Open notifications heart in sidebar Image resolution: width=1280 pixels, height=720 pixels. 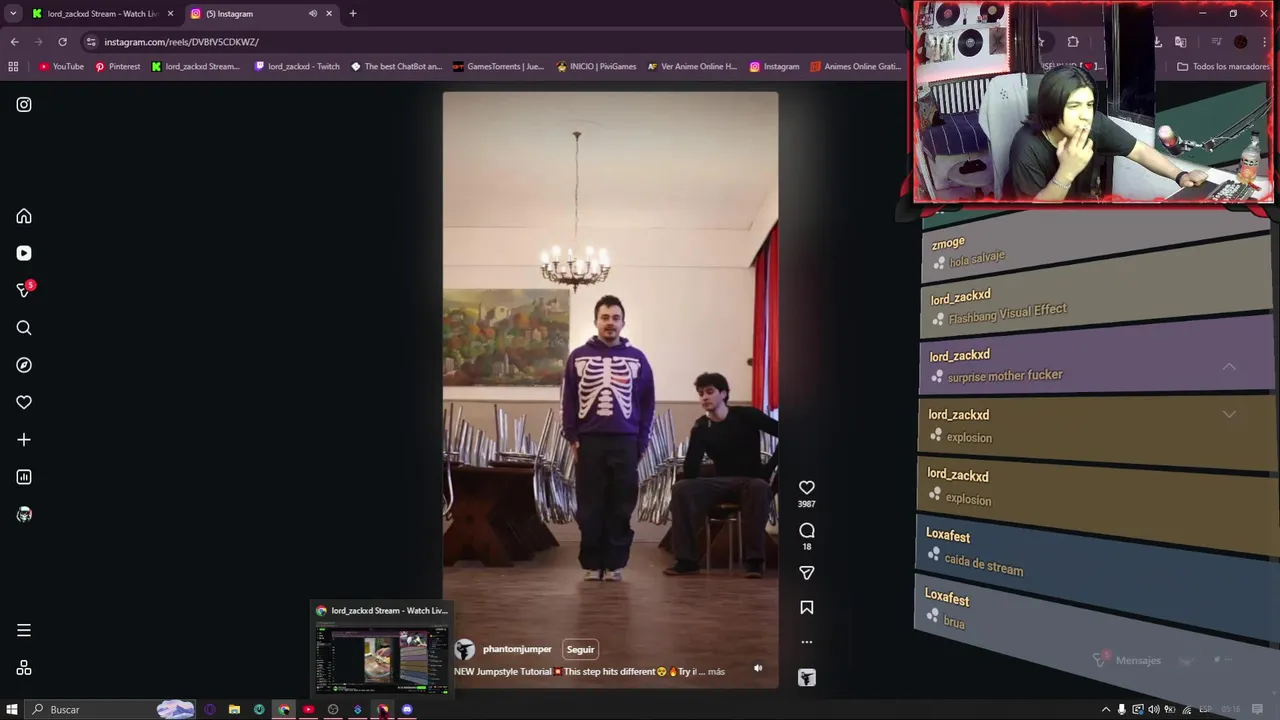(x=24, y=402)
